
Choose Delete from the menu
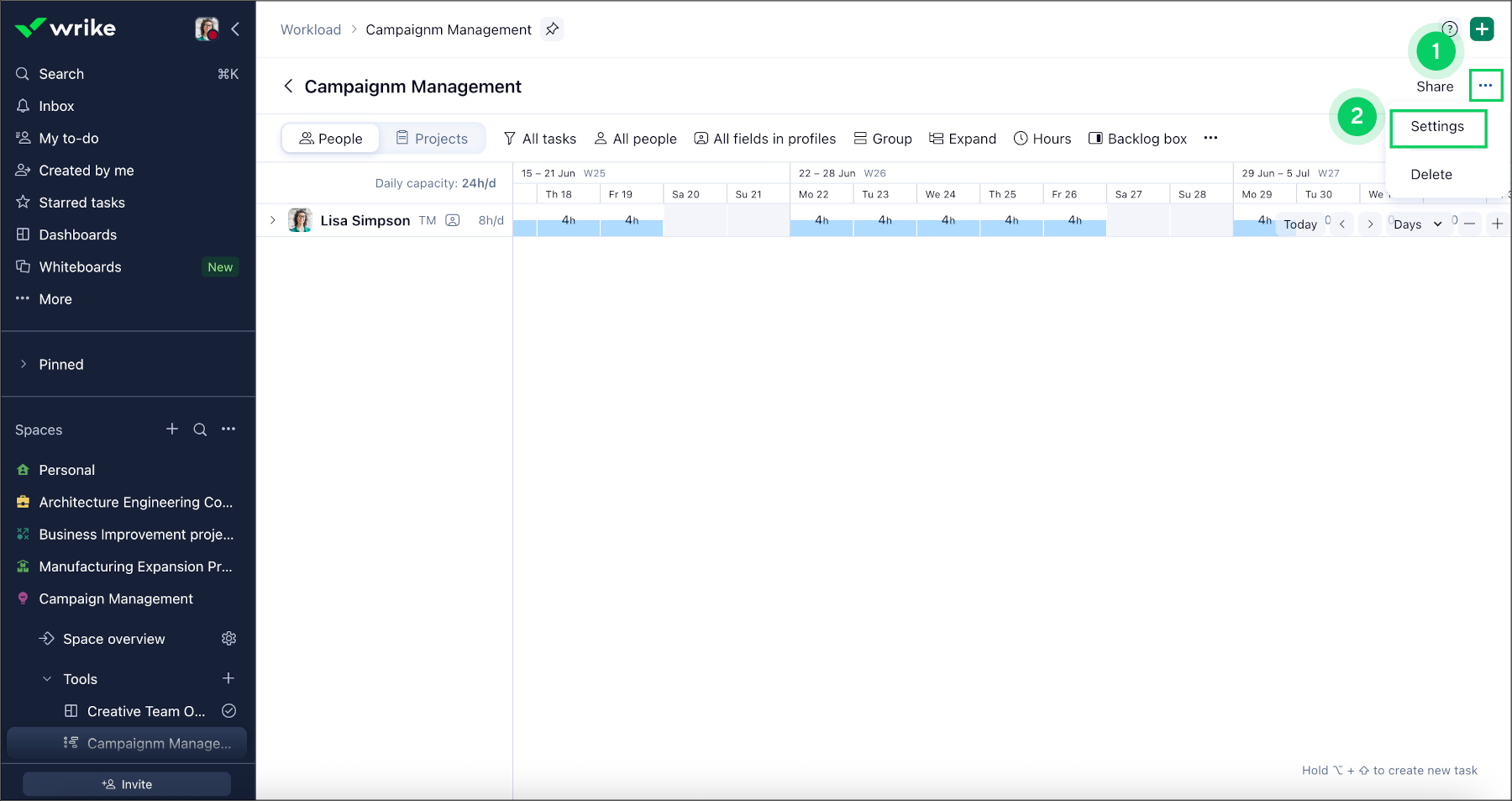point(1432,175)
